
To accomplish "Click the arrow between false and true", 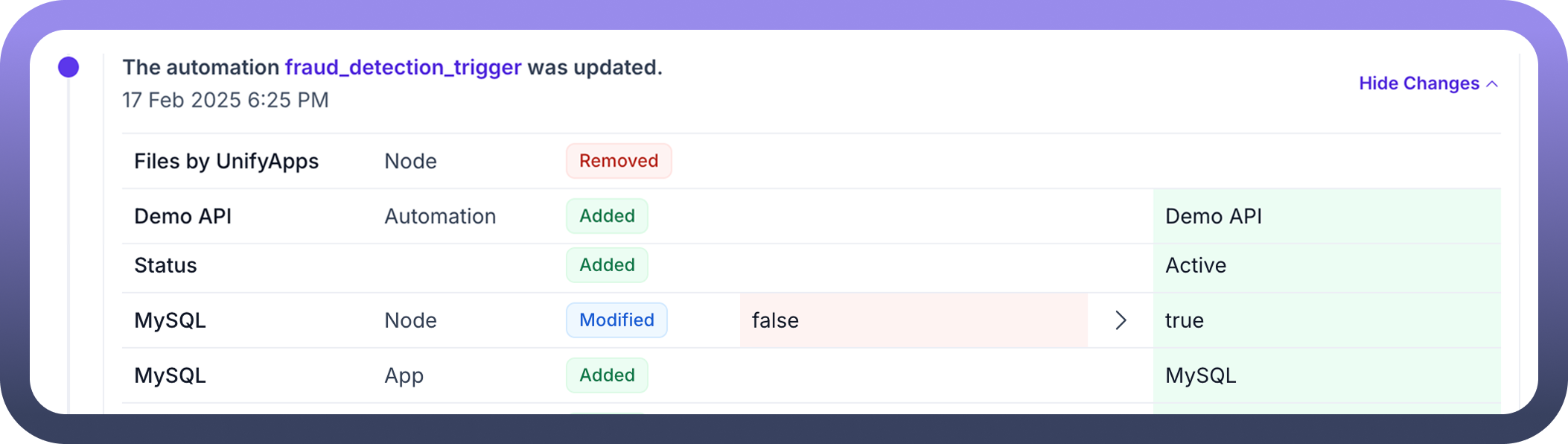I will [x=1121, y=320].
